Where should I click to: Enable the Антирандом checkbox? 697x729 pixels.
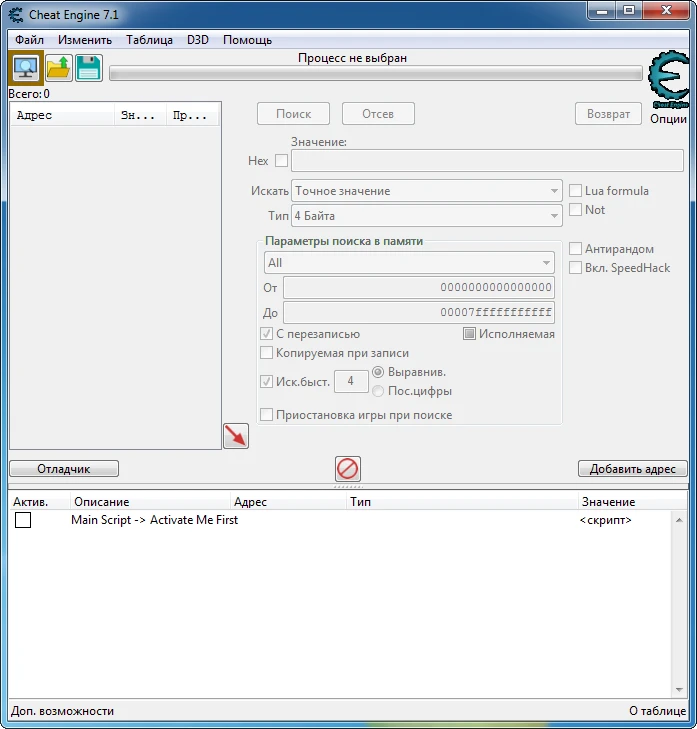(x=576, y=249)
